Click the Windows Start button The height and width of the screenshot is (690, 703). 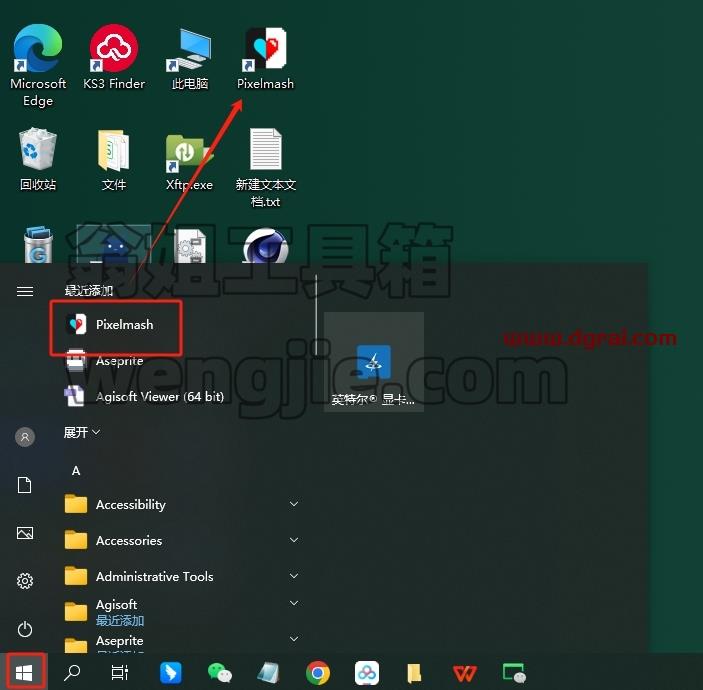tap(23, 672)
